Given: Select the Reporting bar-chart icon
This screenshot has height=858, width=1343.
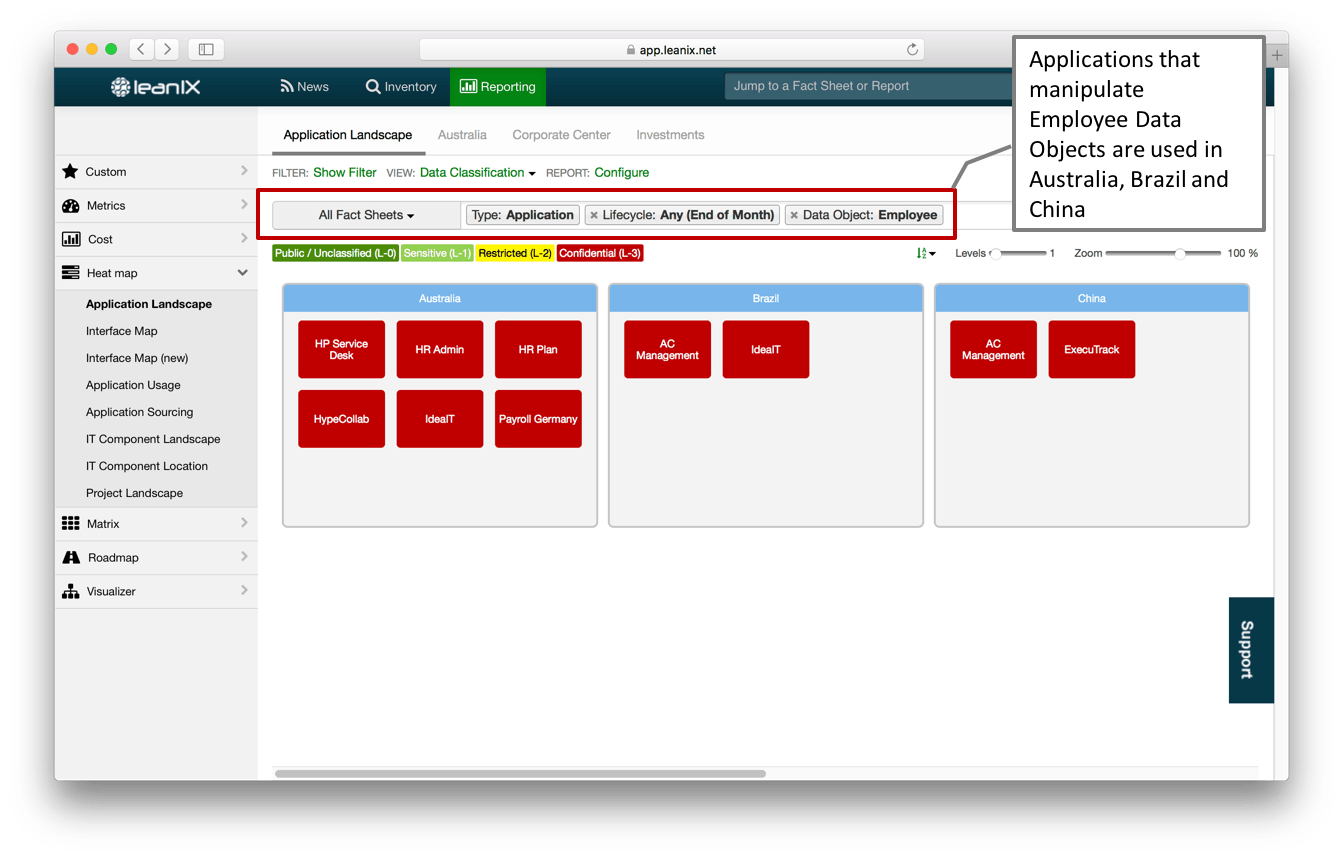Looking at the screenshot, I should [470, 86].
